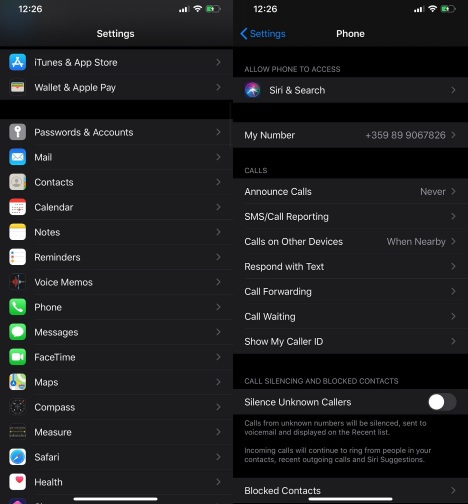The width and height of the screenshot is (468, 504).
Task: Select the Health heart icon
Action: [x=18, y=482]
